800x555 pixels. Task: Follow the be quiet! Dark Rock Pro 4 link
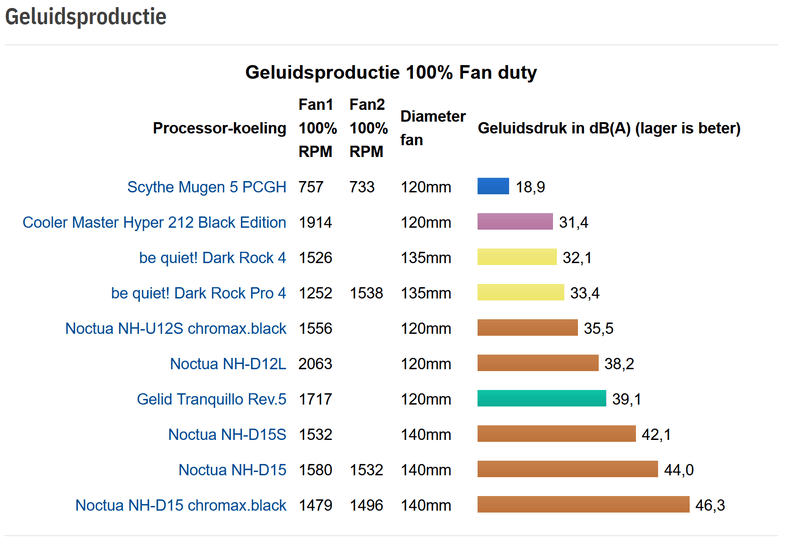click(x=198, y=293)
